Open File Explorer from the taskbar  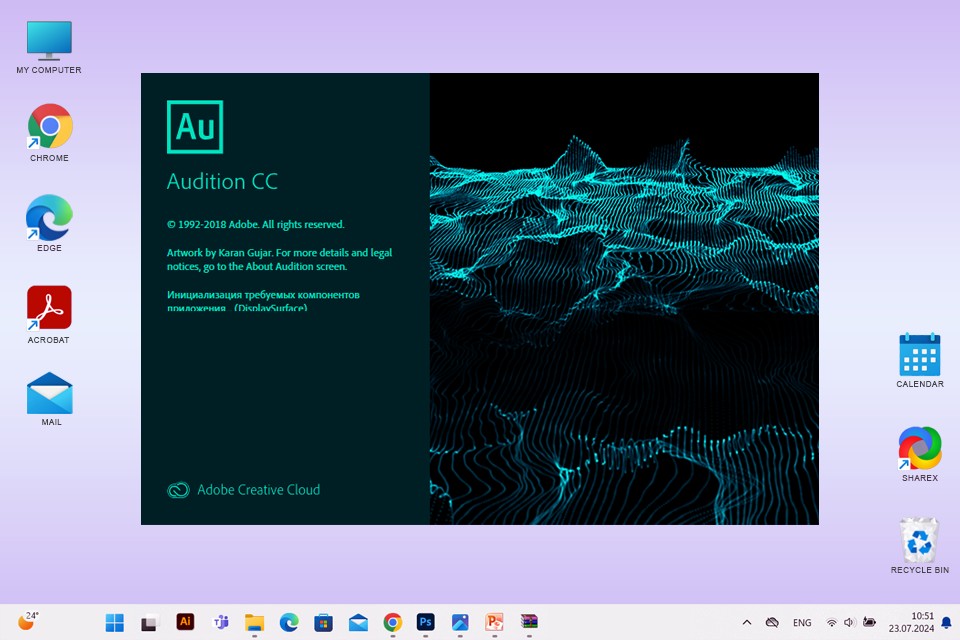(254, 622)
